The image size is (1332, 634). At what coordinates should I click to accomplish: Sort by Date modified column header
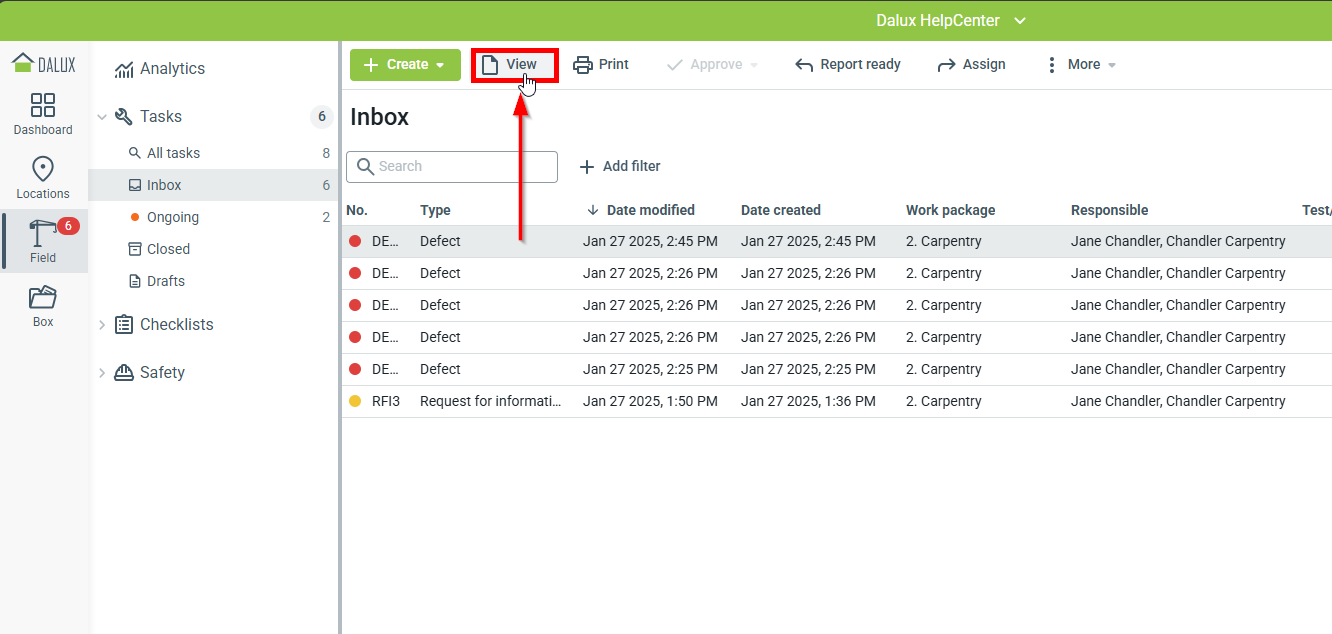pos(650,210)
